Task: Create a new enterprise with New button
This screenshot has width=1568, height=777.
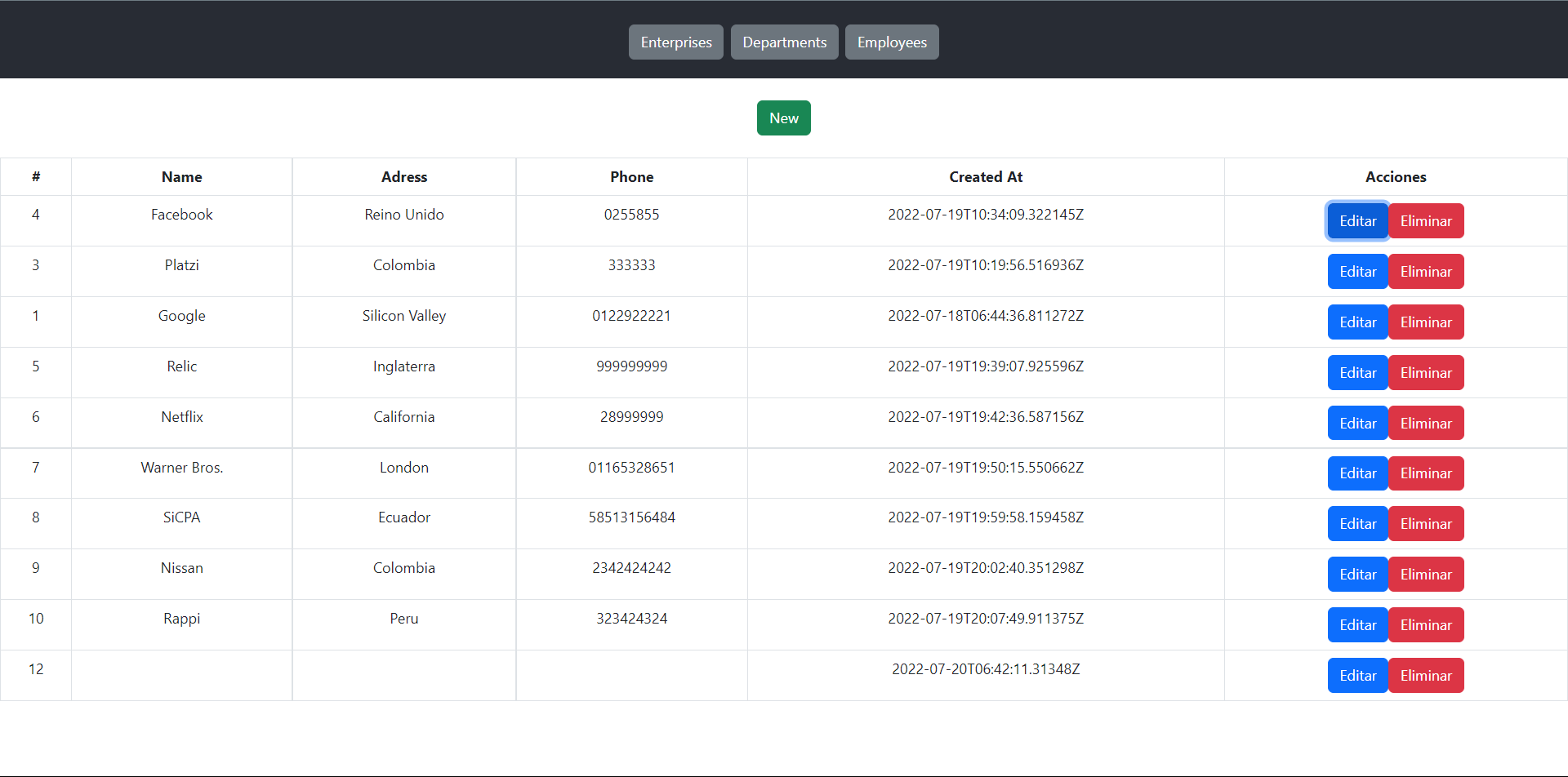Action: pos(784,118)
